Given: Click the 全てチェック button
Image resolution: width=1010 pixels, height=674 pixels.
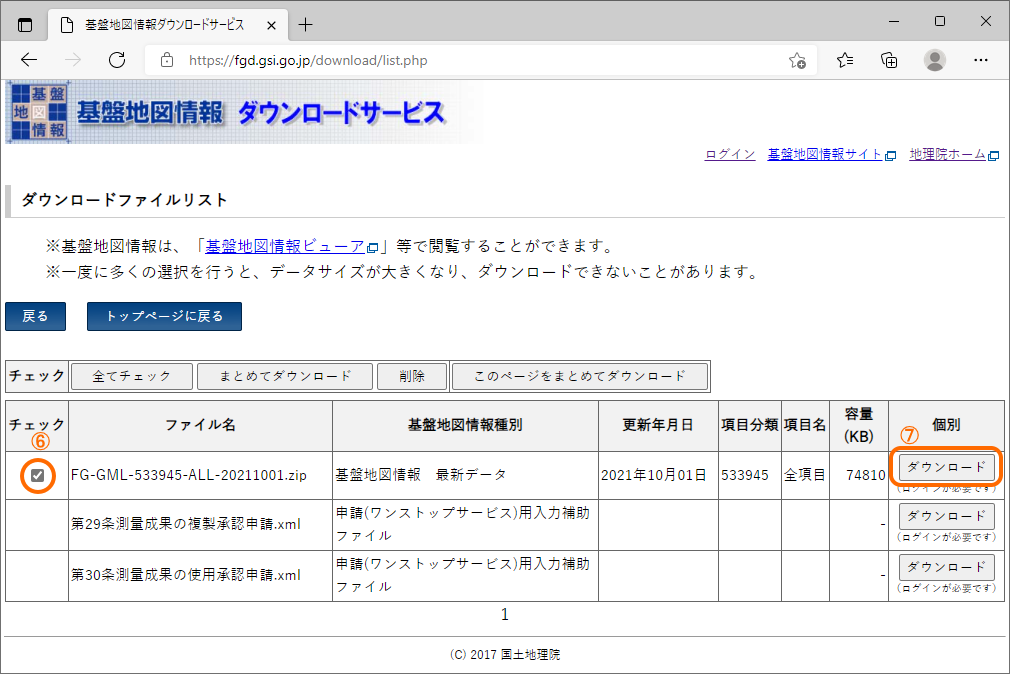Looking at the screenshot, I should [x=131, y=376].
